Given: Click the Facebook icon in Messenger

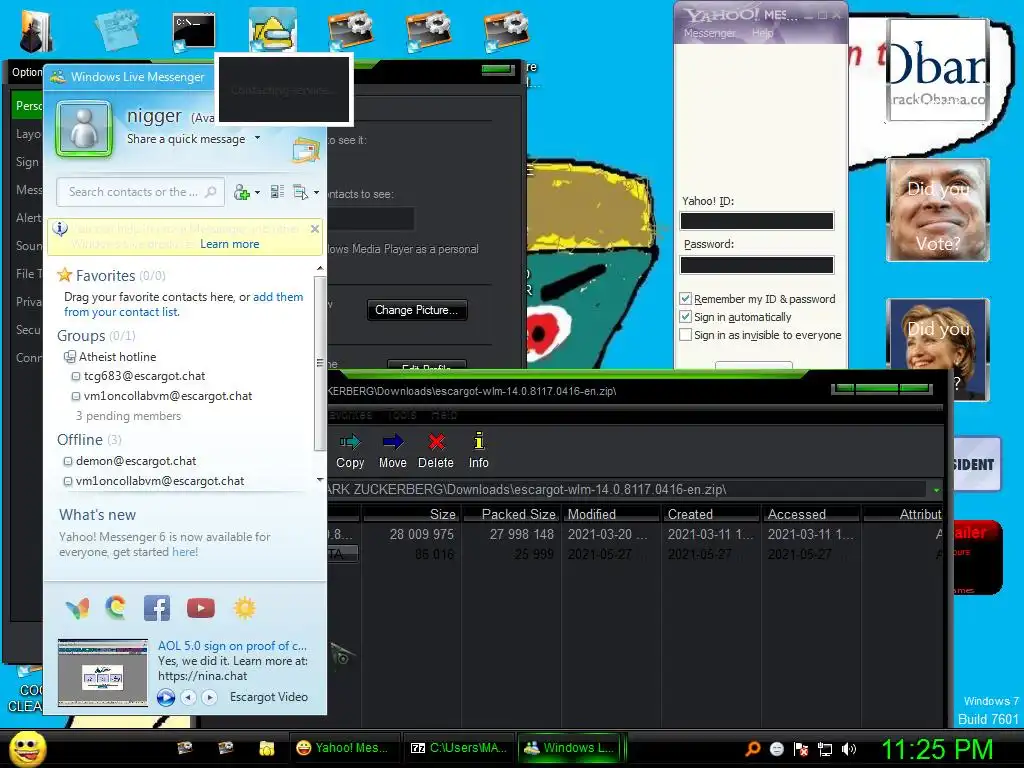Looking at the screenshot, I should (157, 608).
